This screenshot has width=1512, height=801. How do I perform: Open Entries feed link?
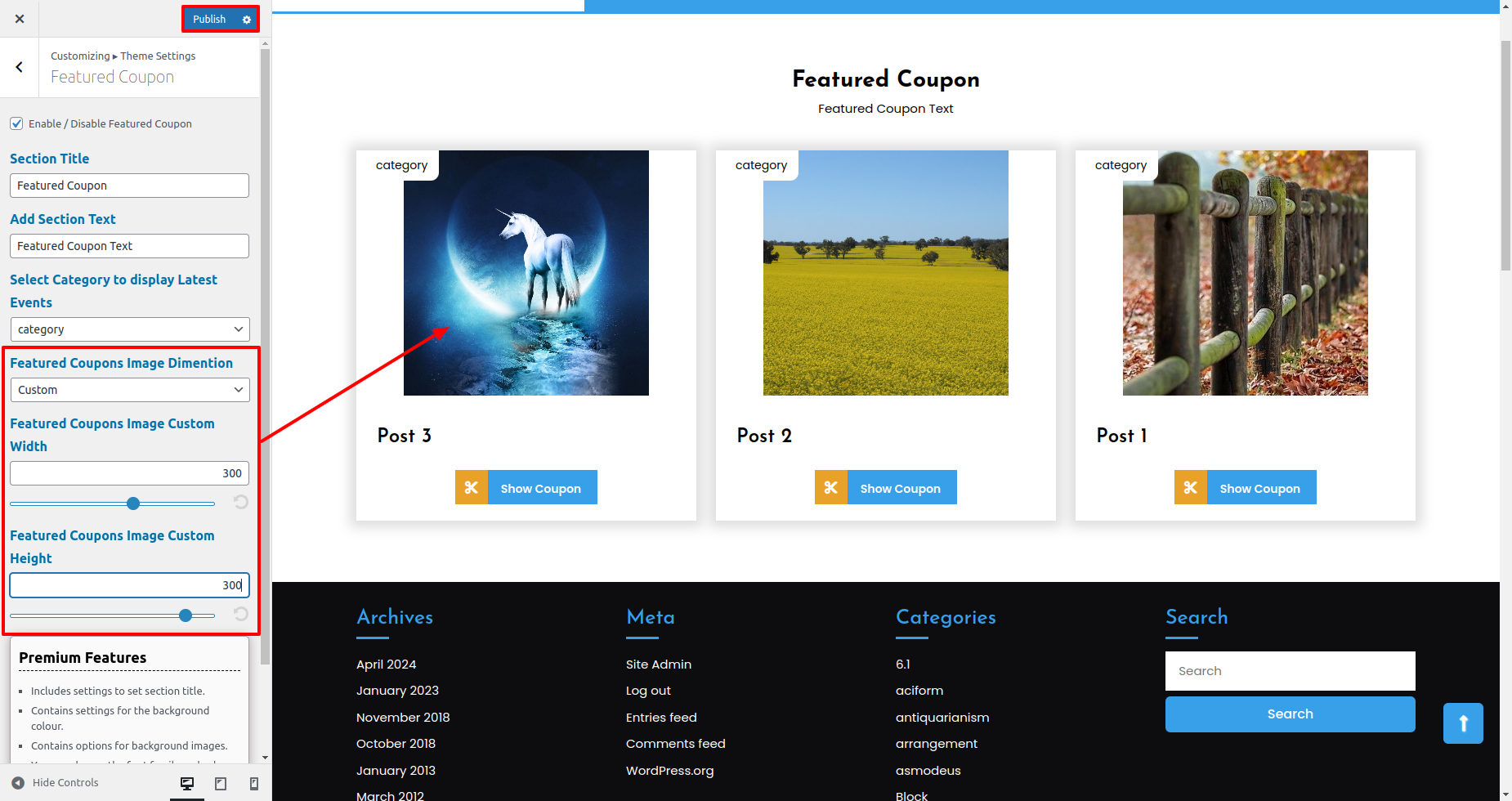click(x=661, y=718)
